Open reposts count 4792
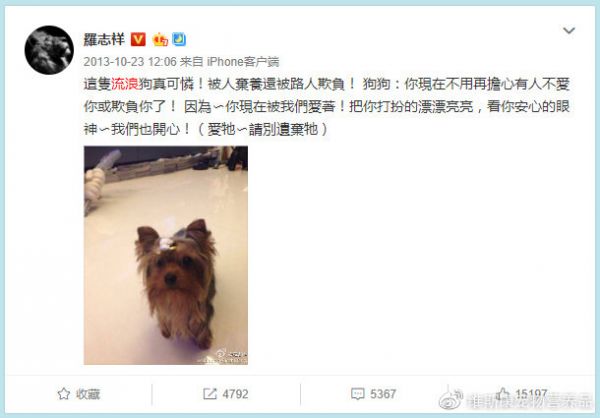Viewport: 600px width, 418px height. point(235,394)
